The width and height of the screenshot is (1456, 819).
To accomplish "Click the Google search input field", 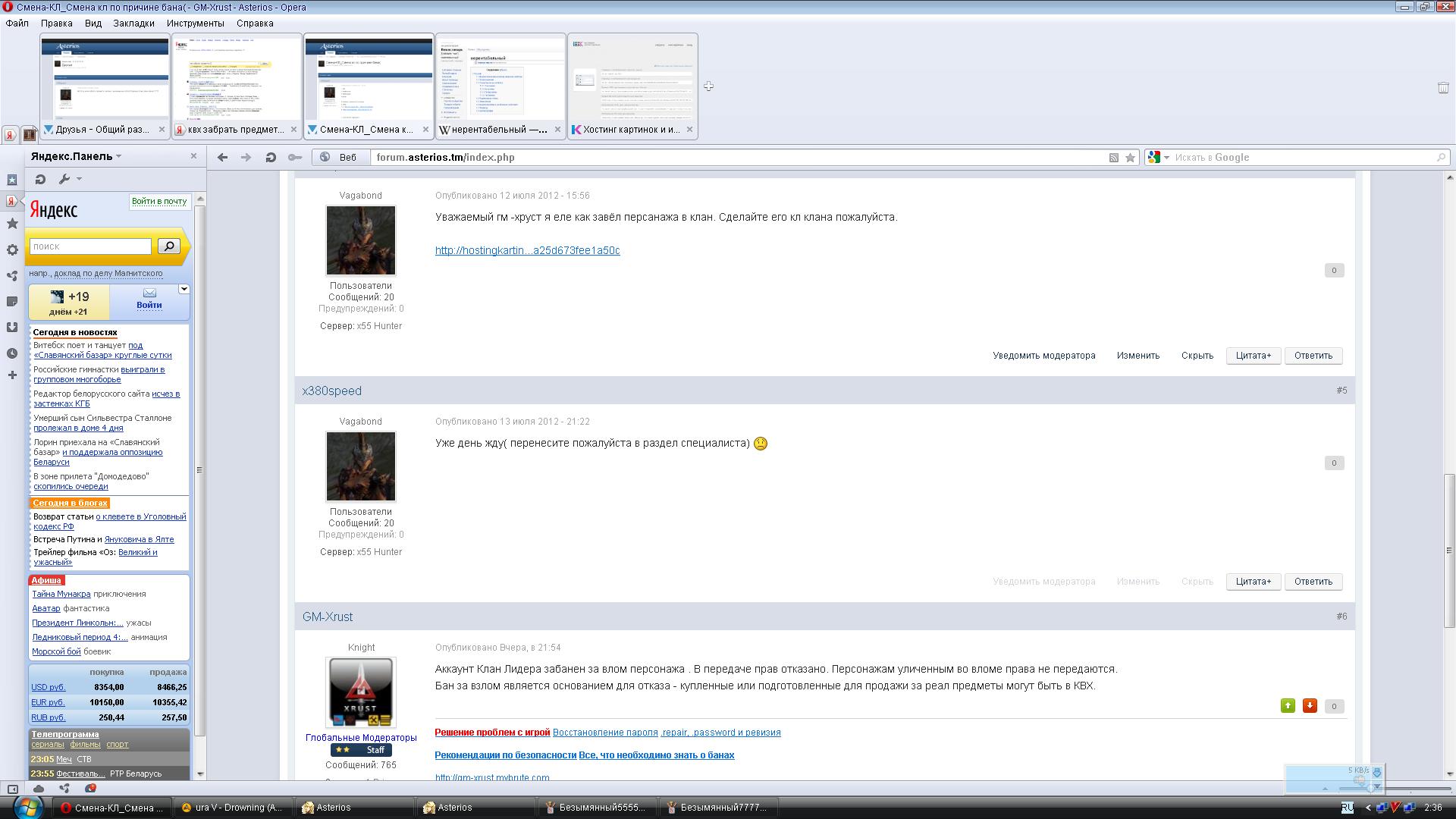I will [1303, 158].
